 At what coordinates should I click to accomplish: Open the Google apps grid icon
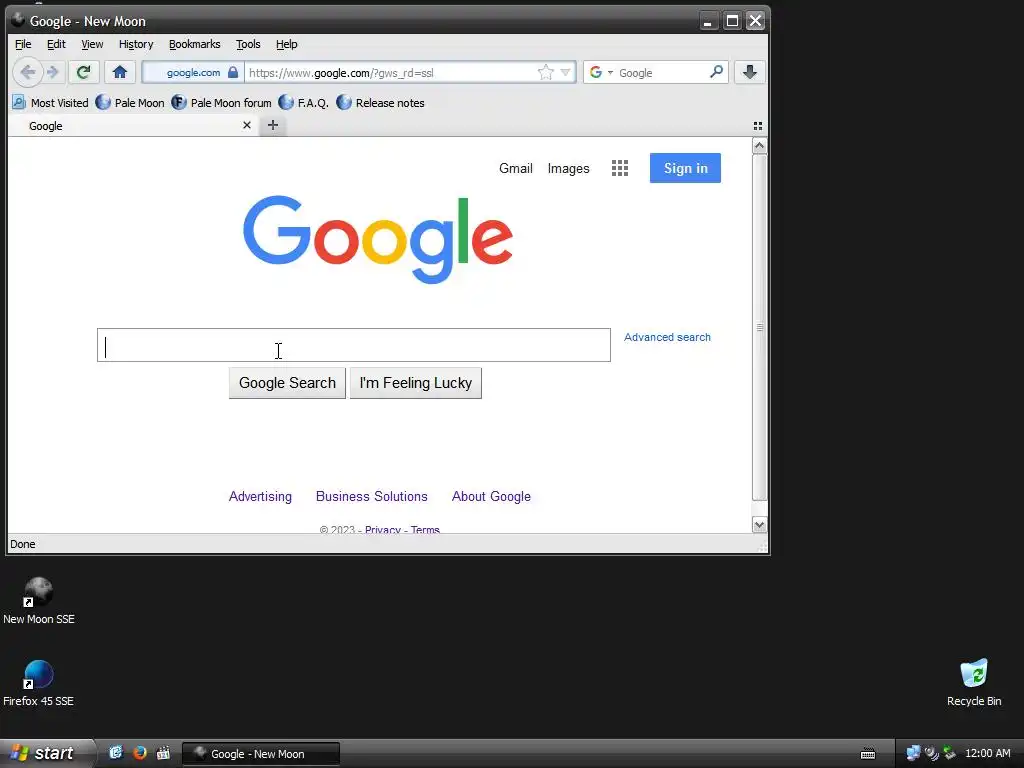click(620, 168)
